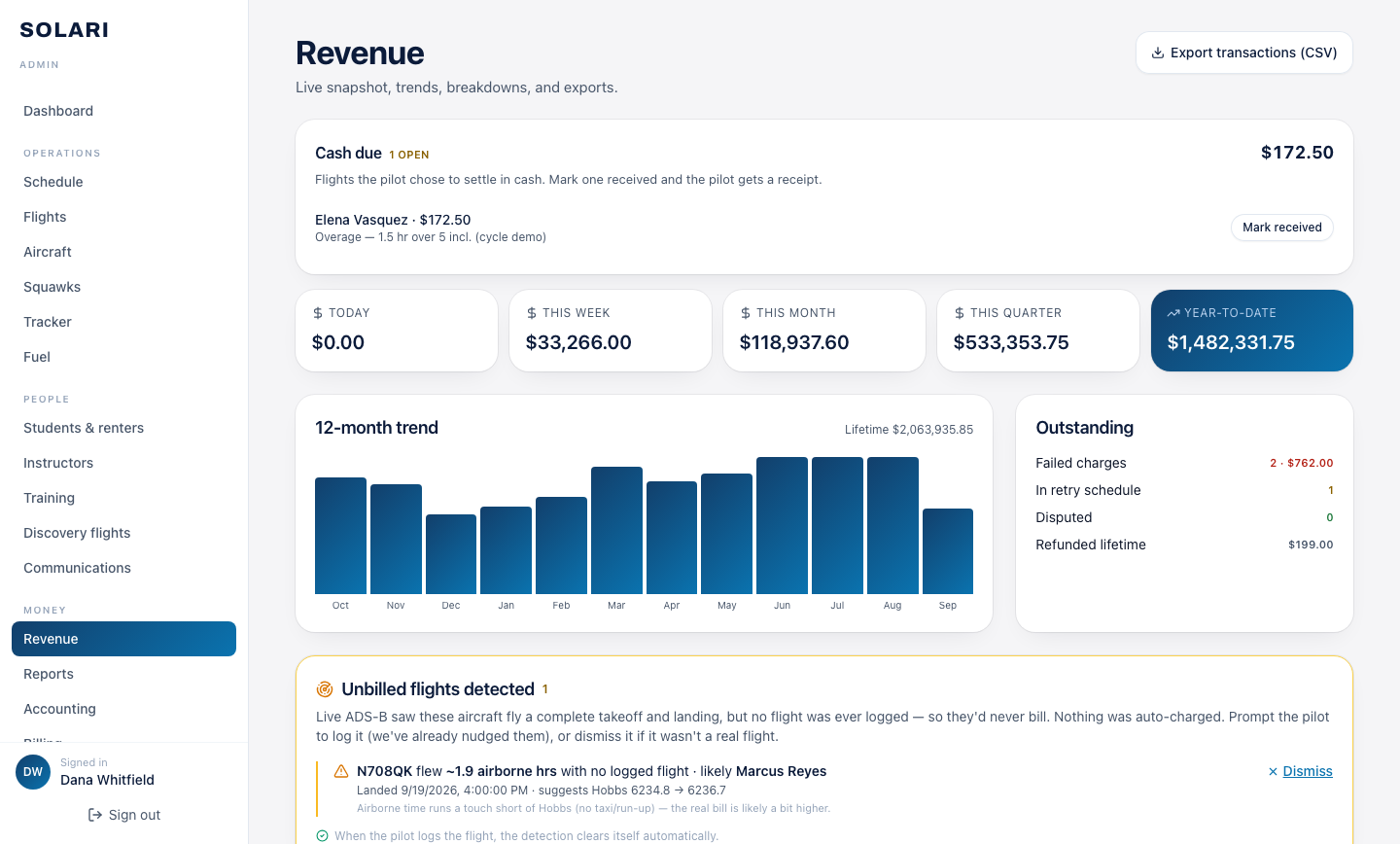
Task: Click the X icon beside Dismiss
Action: coord(1273,771)
